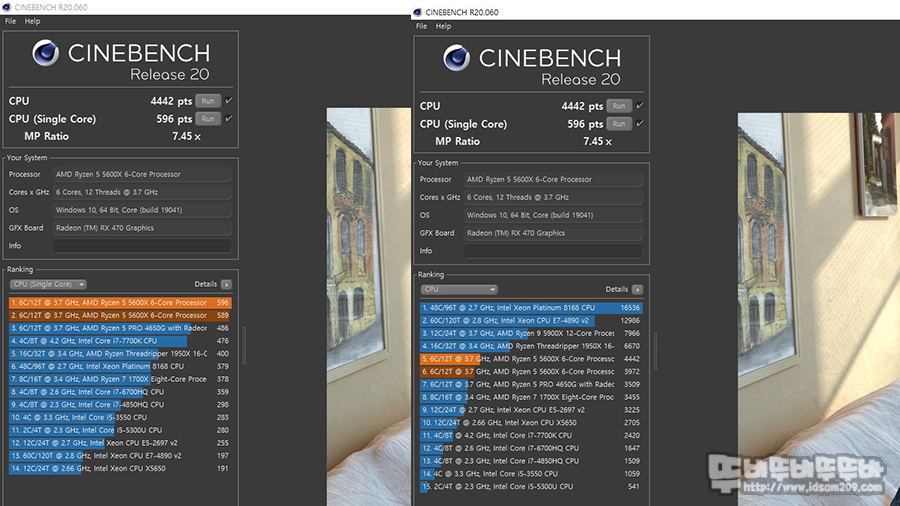Select Core i5-3550 1059 row in right ranking
Image resolution: width=900 pixels, height=506 pixels.
click(531, 474)
